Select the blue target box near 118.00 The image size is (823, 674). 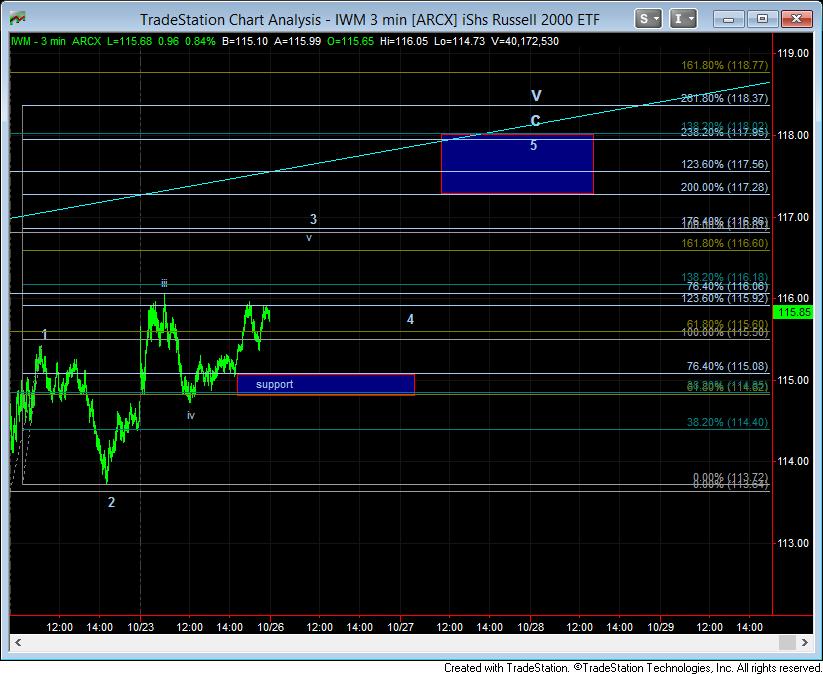(517, 164)
